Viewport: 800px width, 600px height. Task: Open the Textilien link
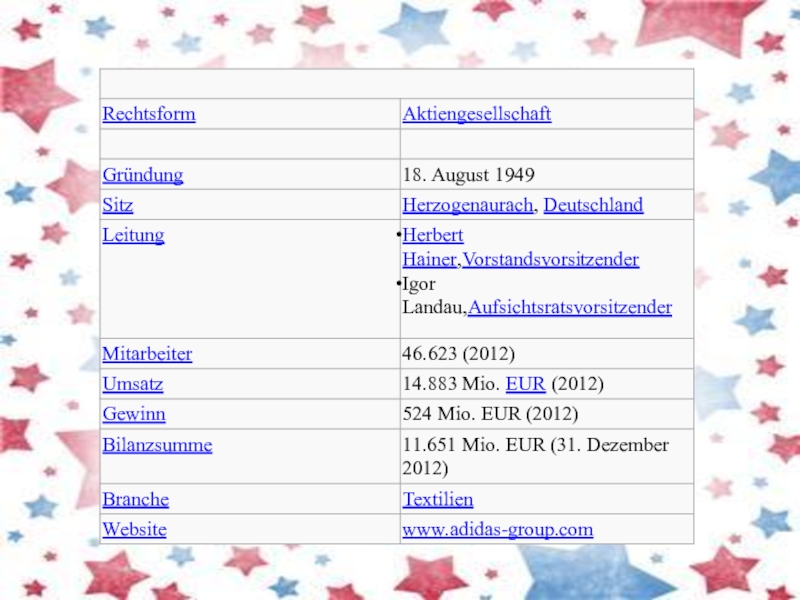tap(438, 499)
